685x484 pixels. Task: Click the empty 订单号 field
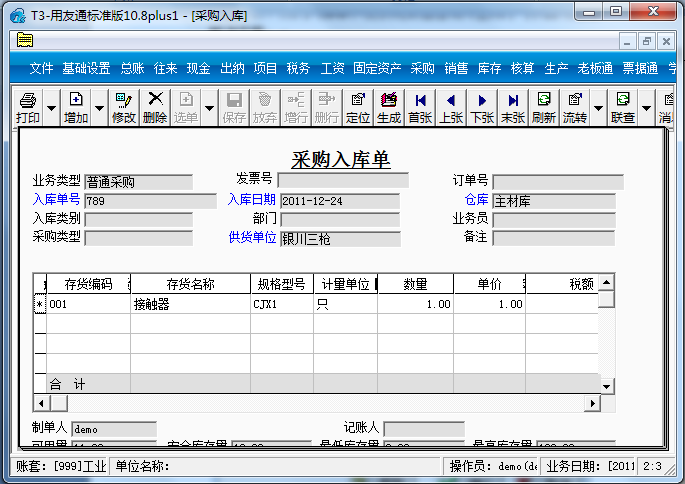(x=558, y=182)
